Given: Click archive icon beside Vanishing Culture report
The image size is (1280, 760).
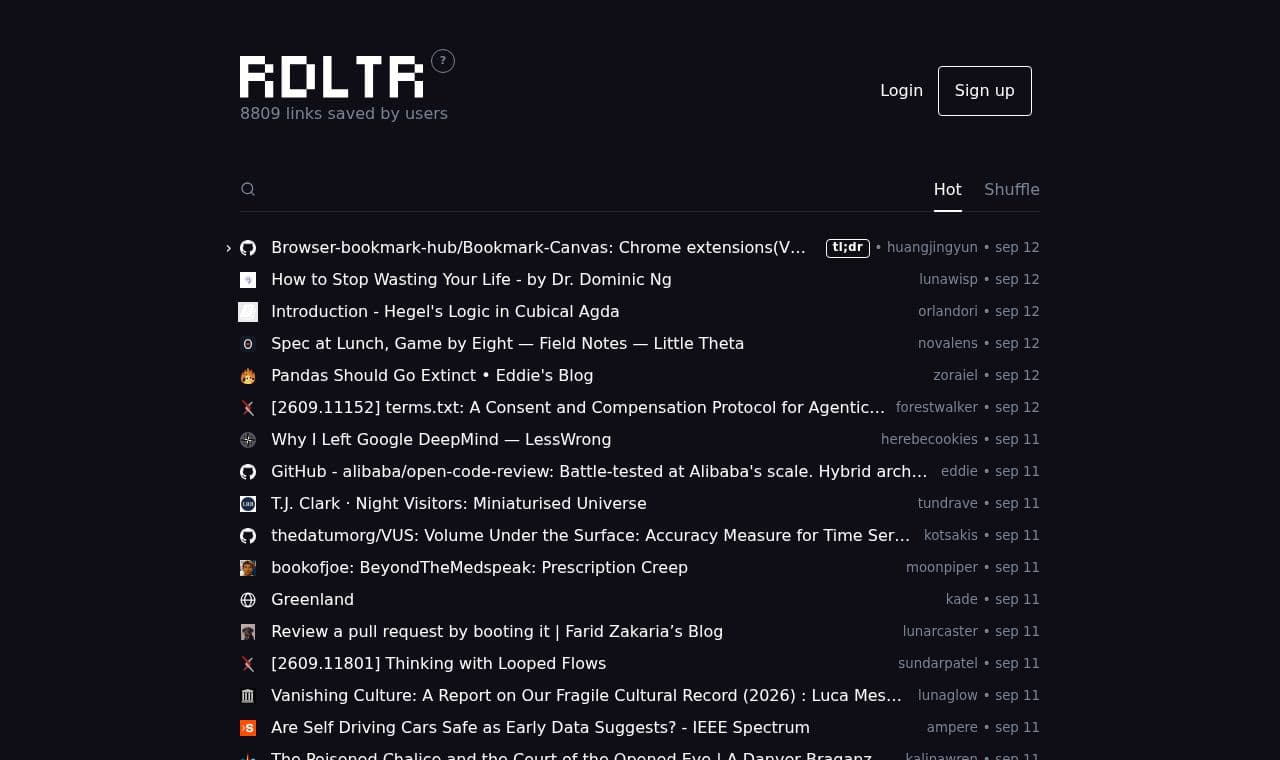Looking at the screenshot, I should pos(248,696).
